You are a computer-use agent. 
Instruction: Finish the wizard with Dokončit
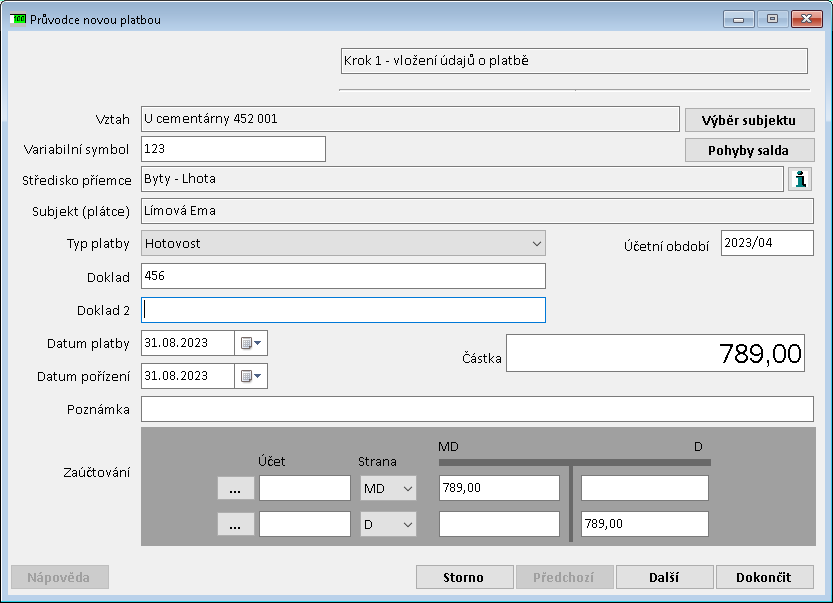pyautogui.click(x=764, y=577)
